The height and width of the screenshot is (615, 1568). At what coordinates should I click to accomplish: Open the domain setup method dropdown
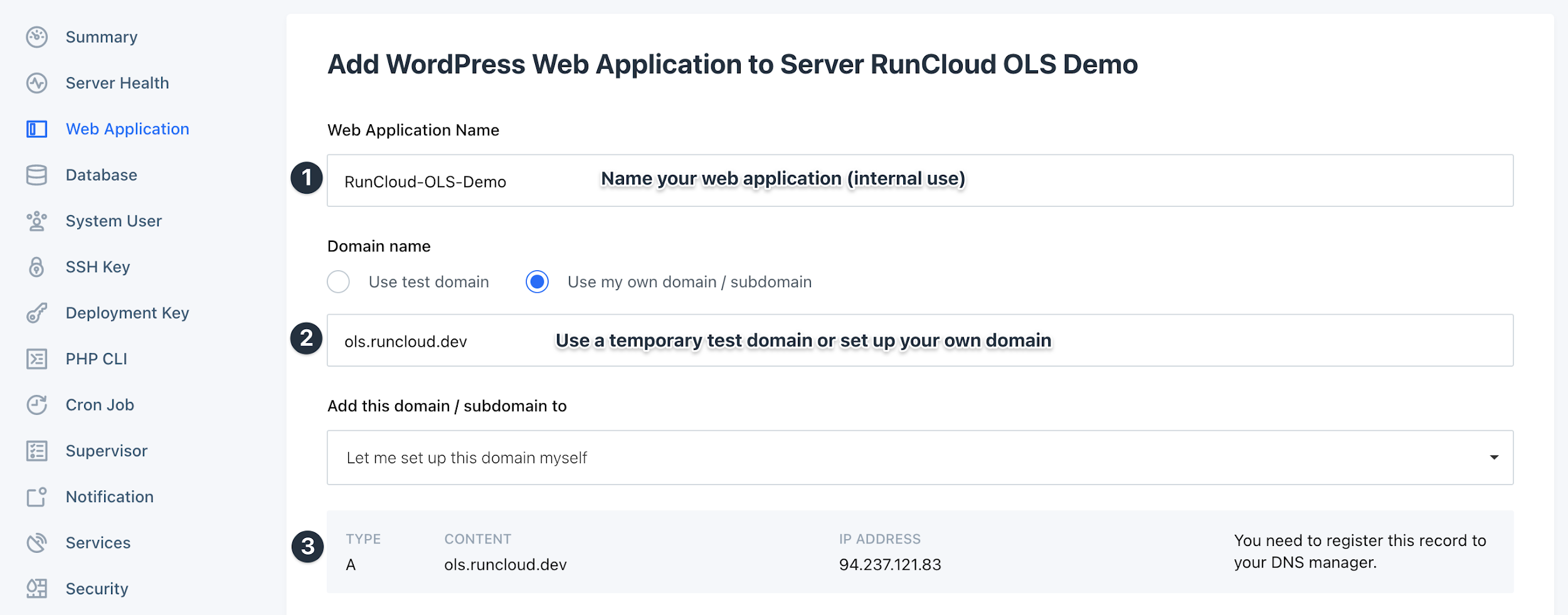[x=920, y=458]
